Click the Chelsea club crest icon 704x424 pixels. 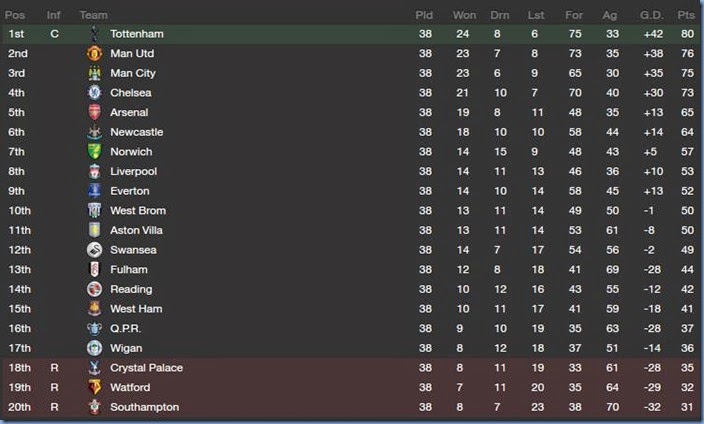click(95, 92)
